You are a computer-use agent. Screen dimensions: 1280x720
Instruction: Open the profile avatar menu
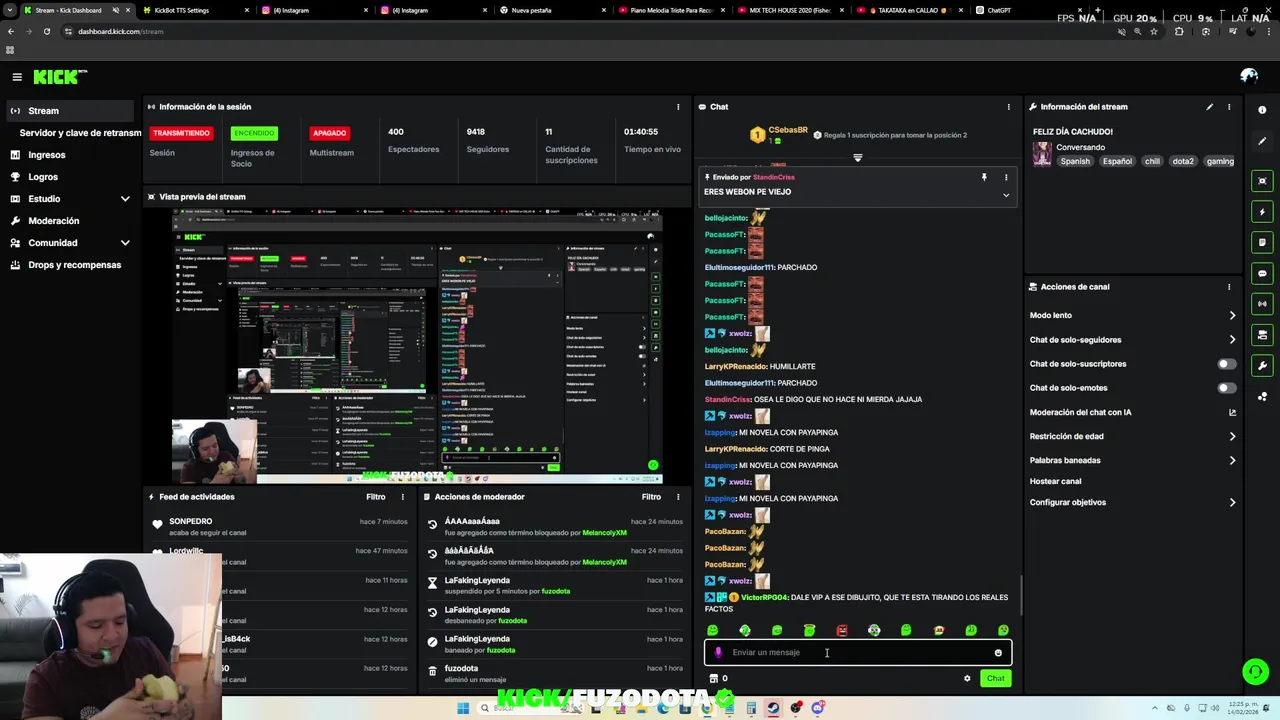pos(1249,76)
